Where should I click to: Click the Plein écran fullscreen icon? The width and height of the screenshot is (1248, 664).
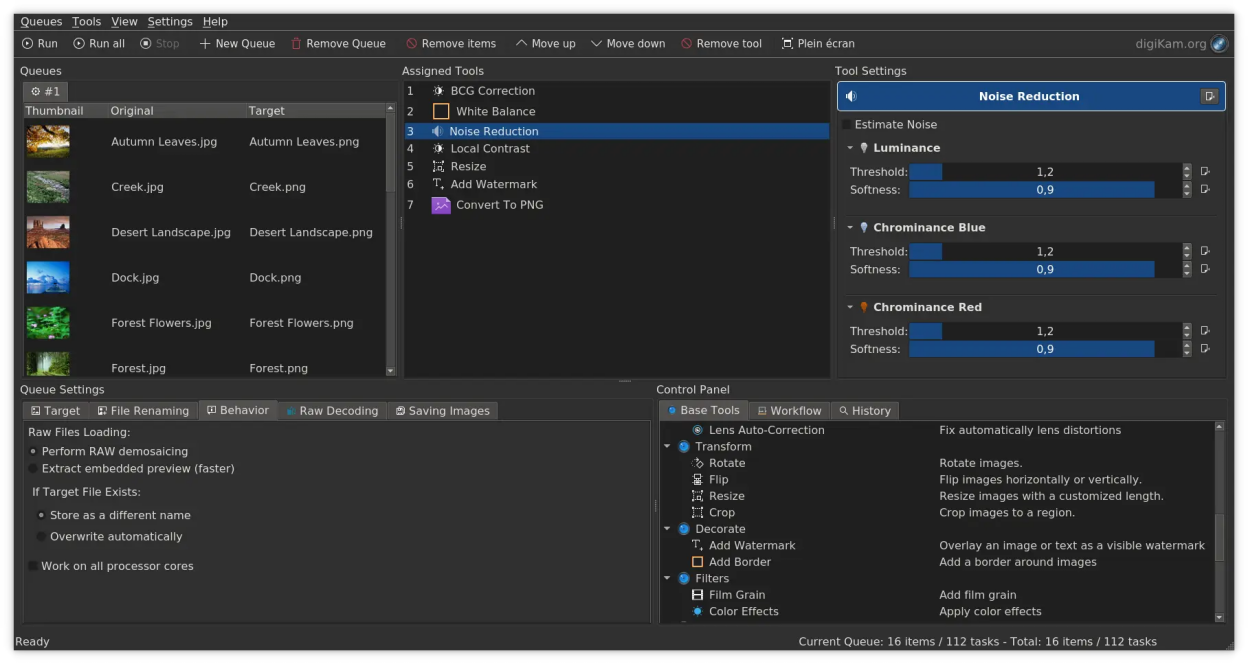[x=787, y=44]
